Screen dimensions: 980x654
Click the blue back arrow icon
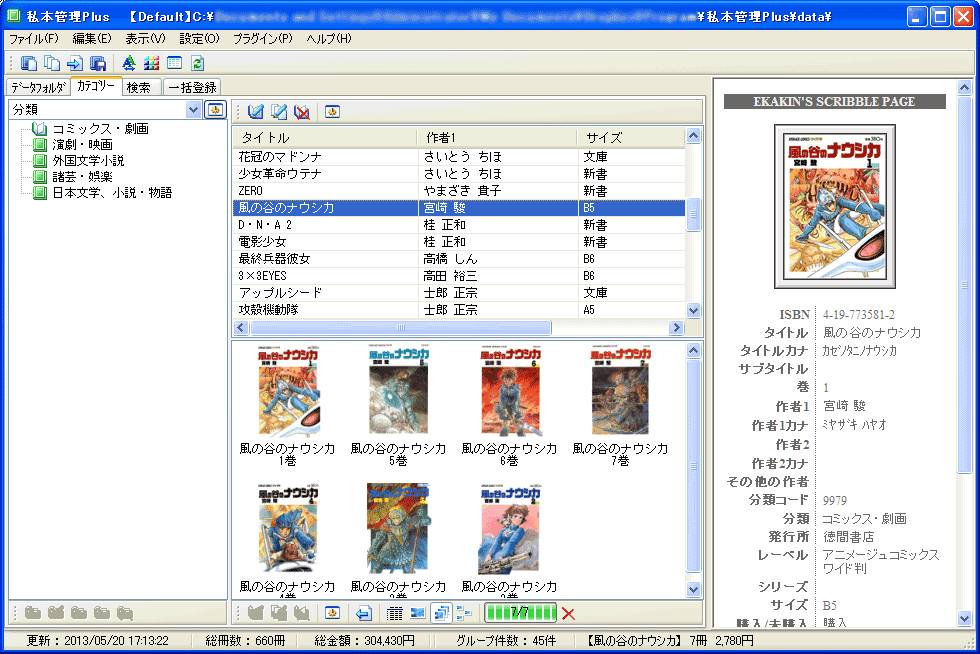pyautogui.click(x=364, y=613)
